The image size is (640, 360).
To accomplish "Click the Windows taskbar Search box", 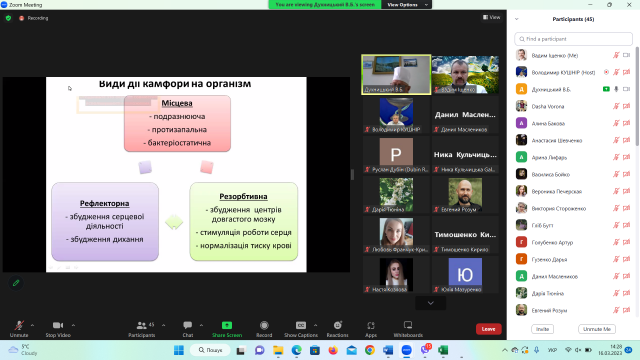I will click(x=211, y=350).
